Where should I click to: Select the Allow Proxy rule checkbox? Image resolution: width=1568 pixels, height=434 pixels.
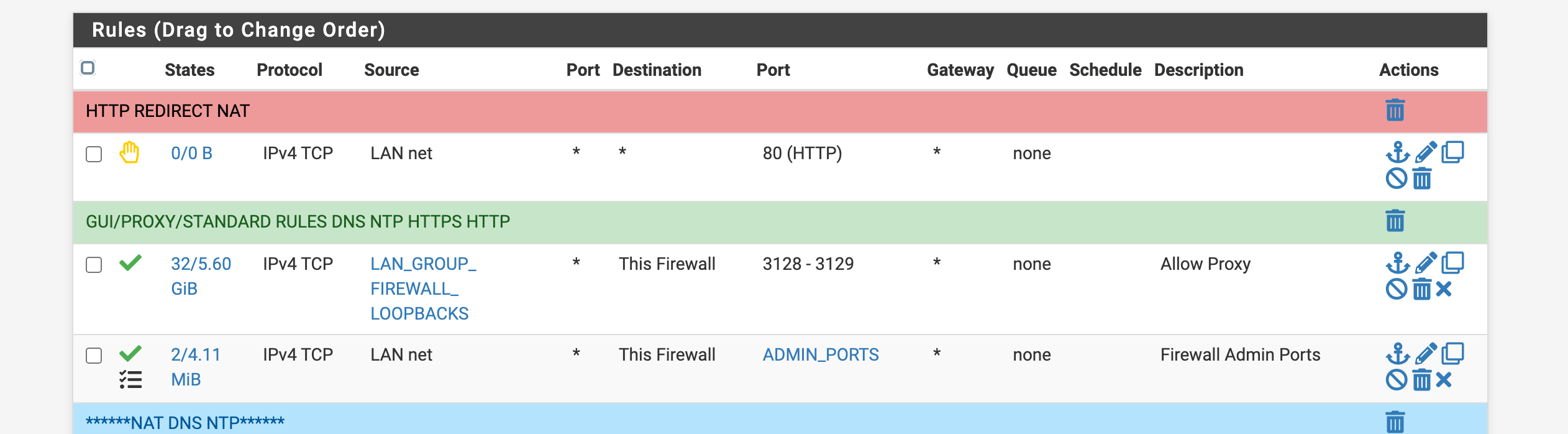click(x=94, y=265)
